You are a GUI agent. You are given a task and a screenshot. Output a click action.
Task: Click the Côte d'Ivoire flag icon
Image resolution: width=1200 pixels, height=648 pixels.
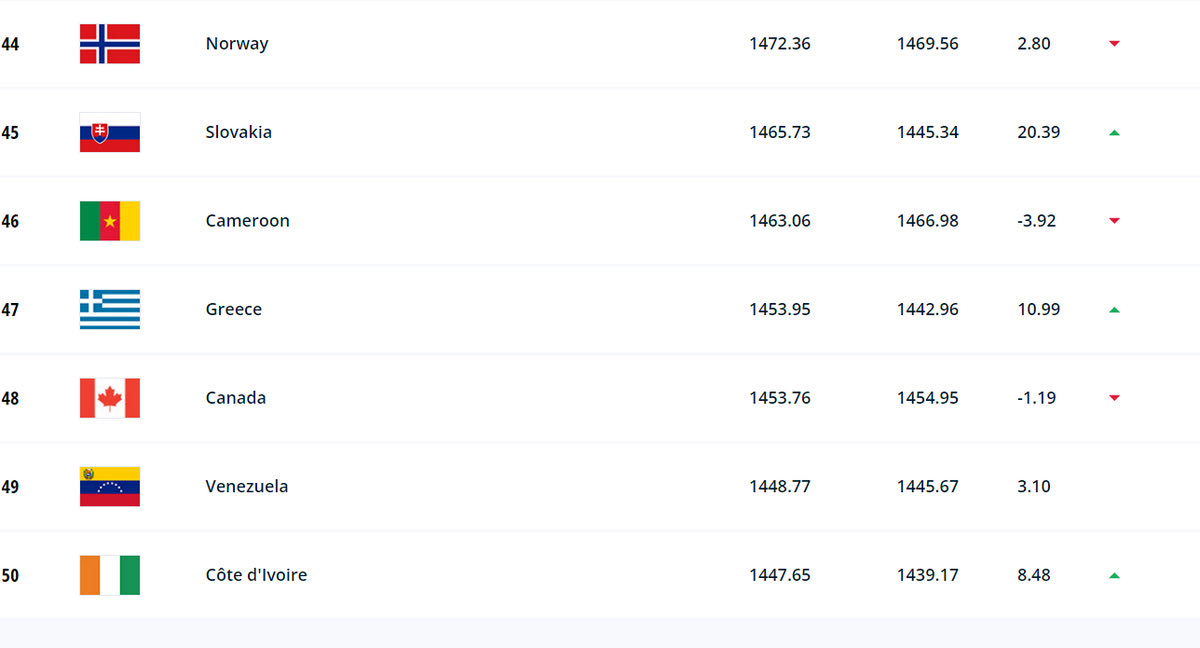110,575
